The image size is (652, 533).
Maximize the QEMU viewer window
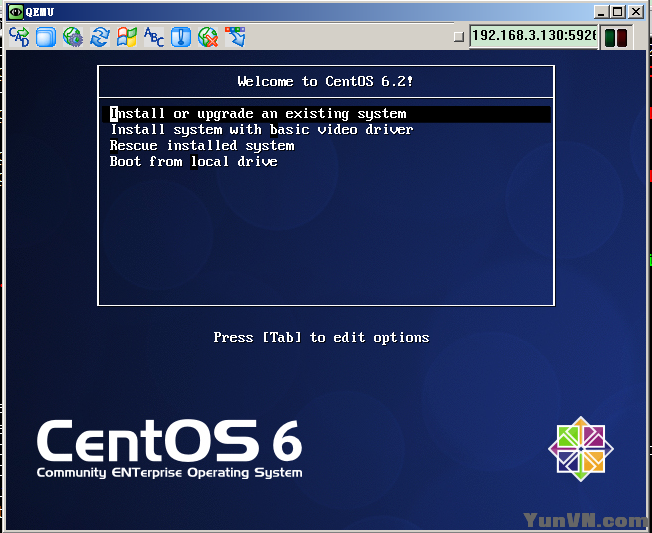pos(618,12)
